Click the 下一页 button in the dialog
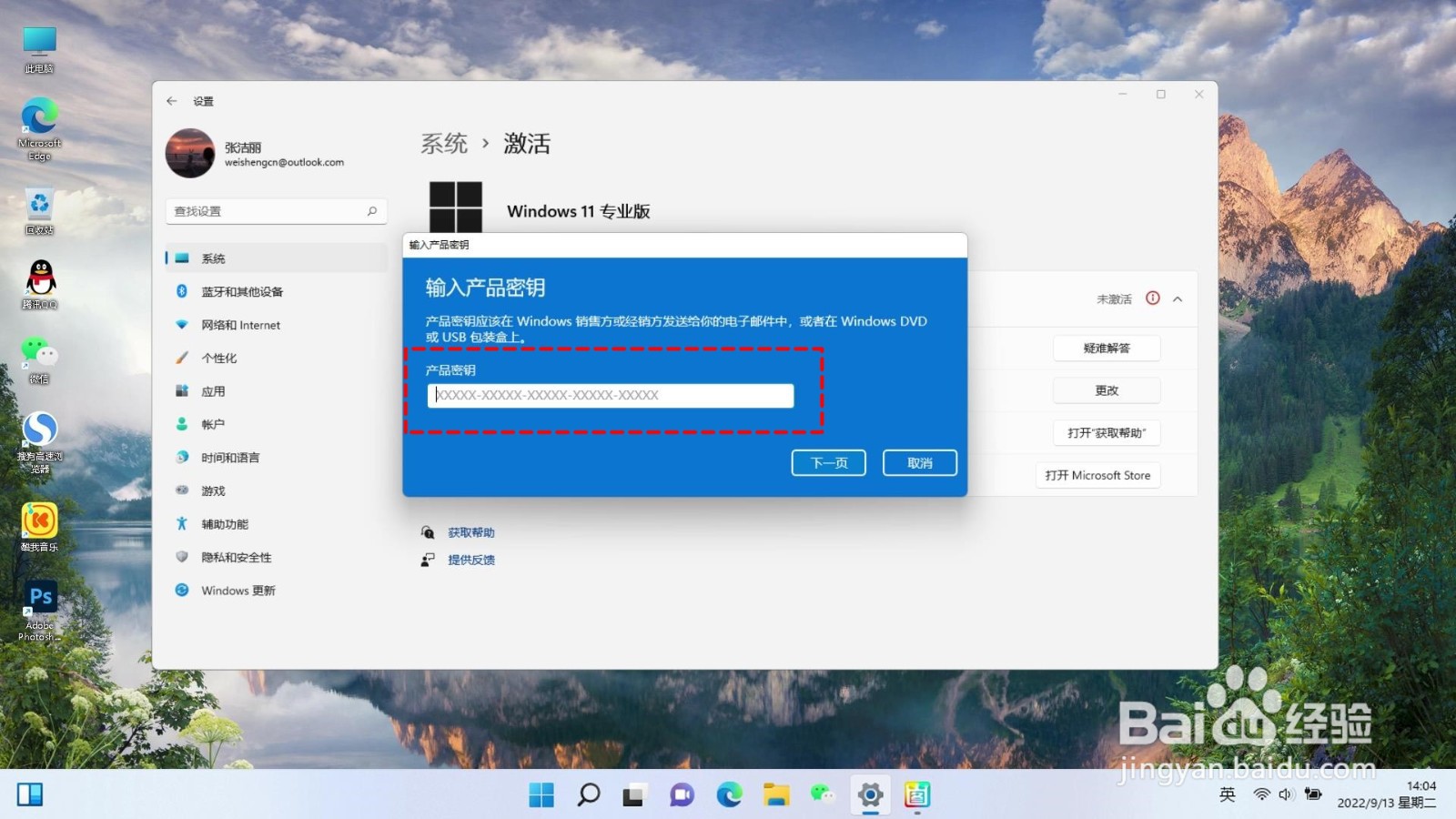 [x=827, y=462]
